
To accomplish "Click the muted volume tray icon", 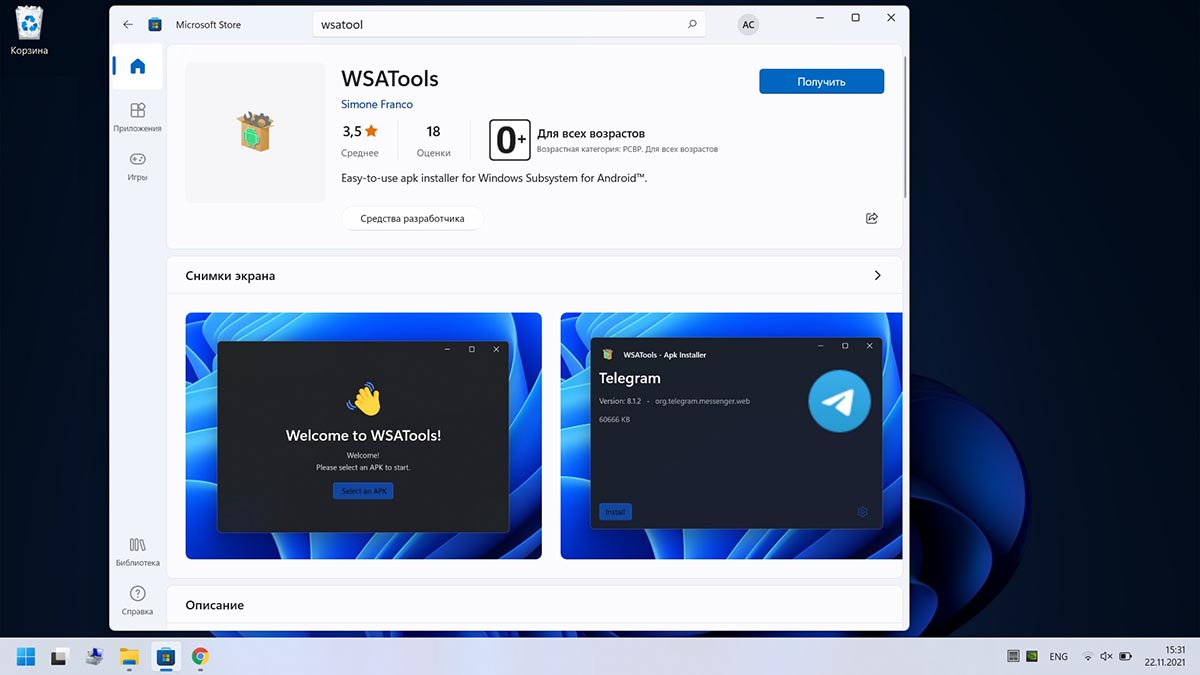I will point(1106,657).
